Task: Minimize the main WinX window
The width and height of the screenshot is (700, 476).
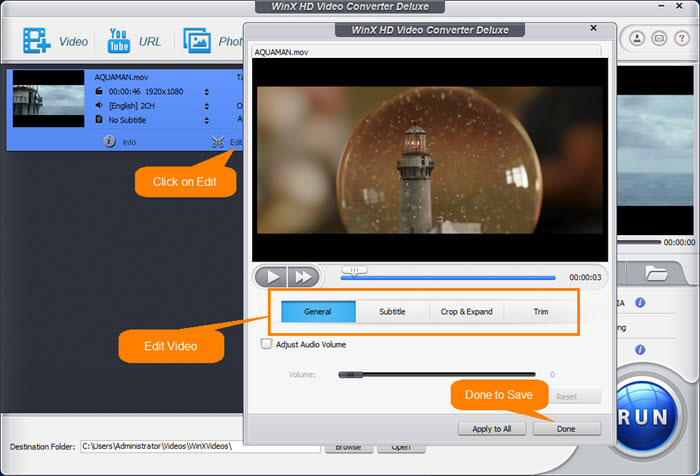Action: click(661, 6)
